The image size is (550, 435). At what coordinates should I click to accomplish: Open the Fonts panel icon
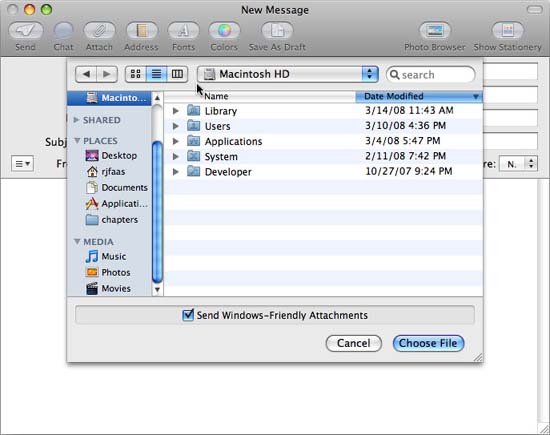(x=183, y=31)
